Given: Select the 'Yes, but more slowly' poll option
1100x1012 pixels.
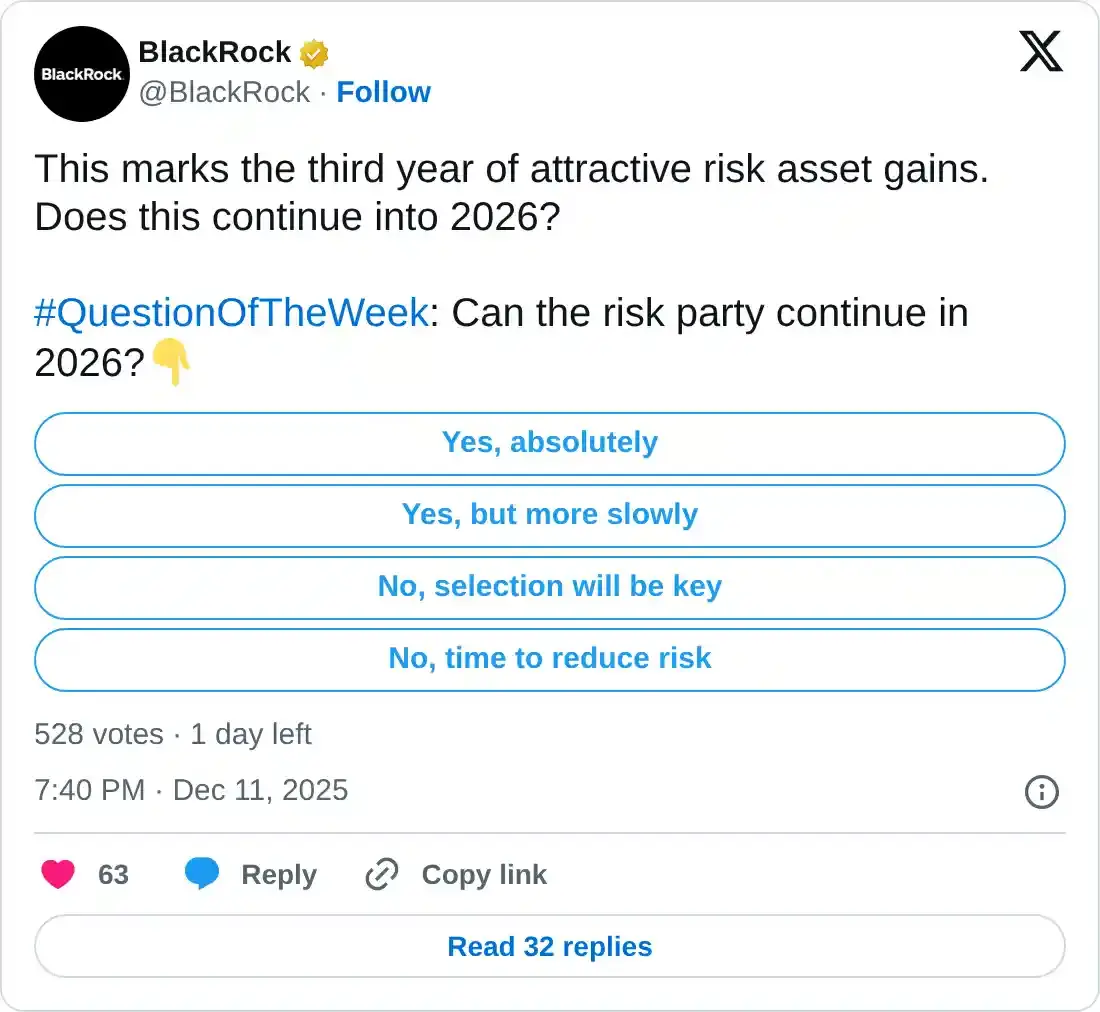Looking at the screenshot, I should [549, 515].
